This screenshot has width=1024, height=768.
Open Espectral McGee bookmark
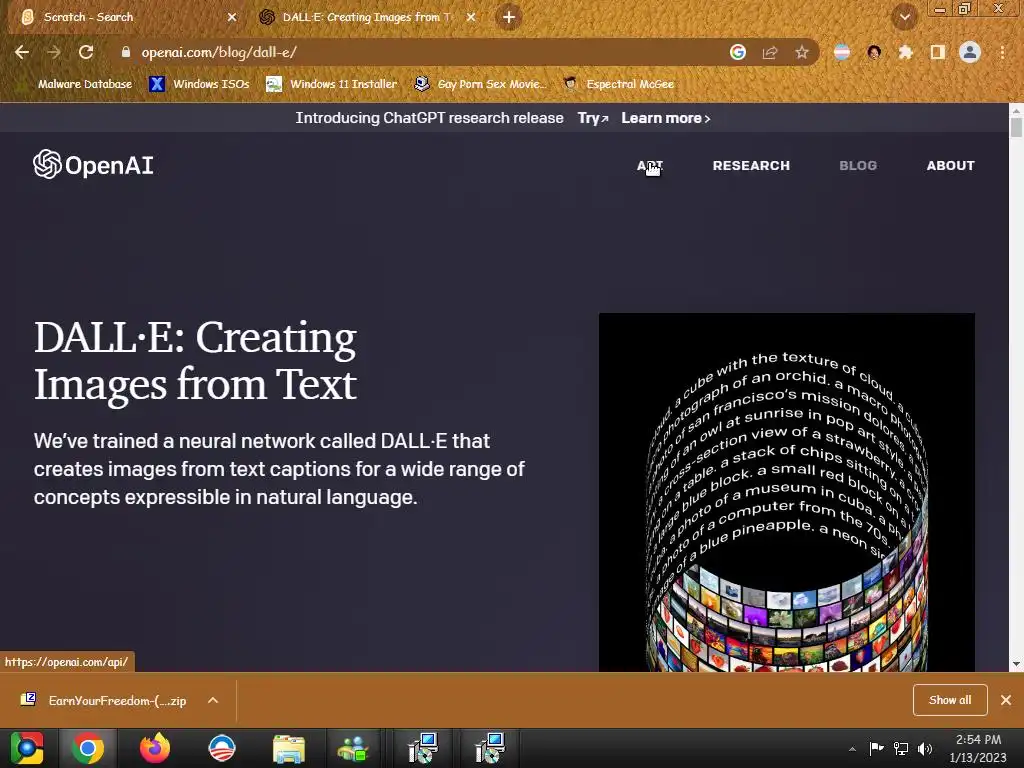click(x=619, y=84)
